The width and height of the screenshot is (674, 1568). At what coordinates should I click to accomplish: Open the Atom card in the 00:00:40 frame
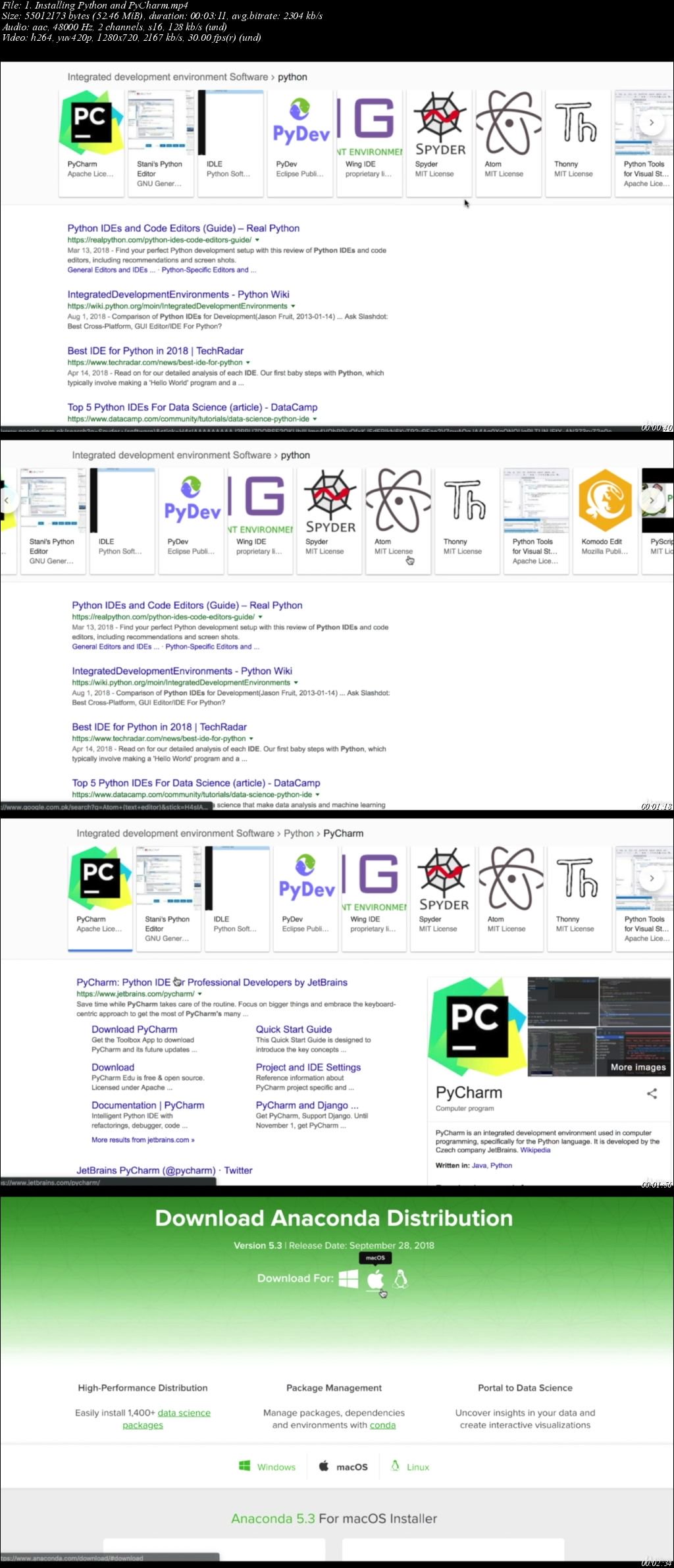tap(509, 143)
